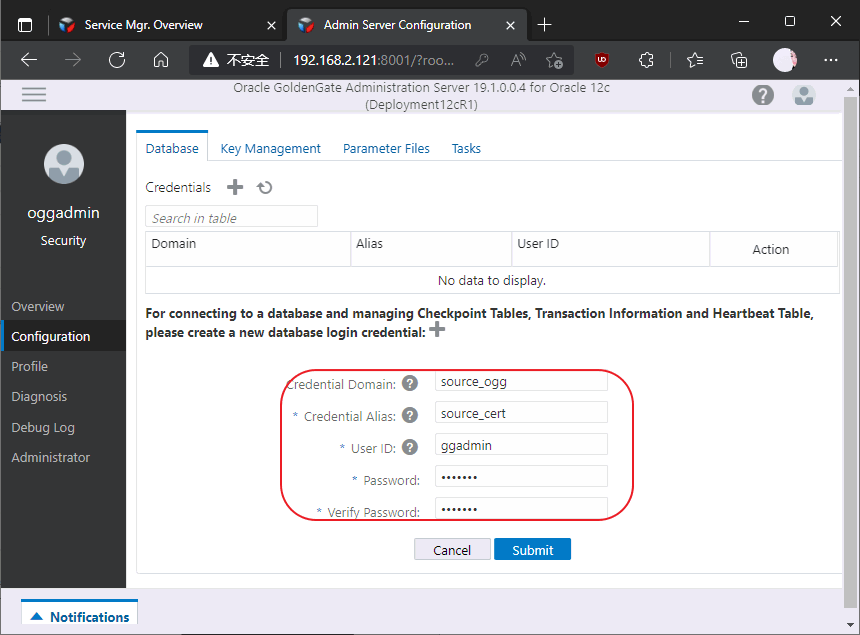This screenshot has height=635, width=860.
Task: Click Credential Domain help icon
Action: [x=410, y=384]
